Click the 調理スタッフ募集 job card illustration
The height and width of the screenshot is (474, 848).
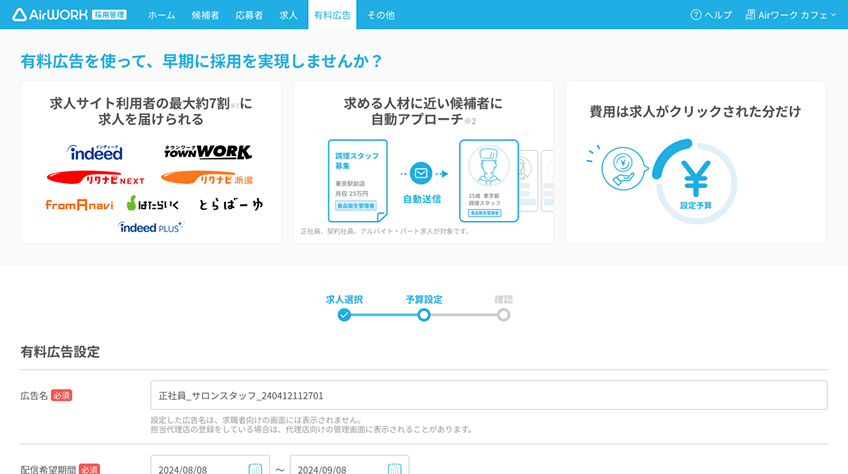pos(357,180)
